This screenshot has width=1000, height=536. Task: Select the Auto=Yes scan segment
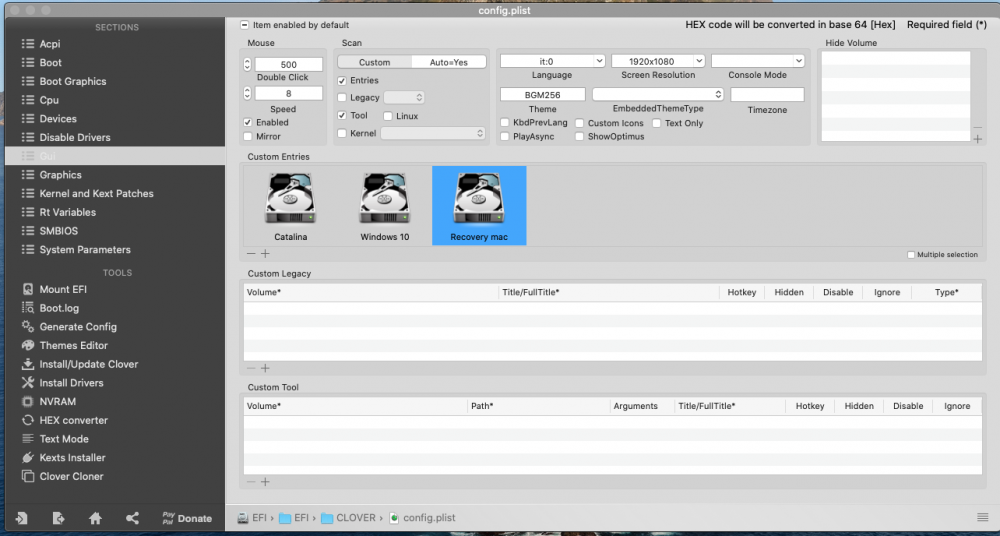tap(449, 63)
